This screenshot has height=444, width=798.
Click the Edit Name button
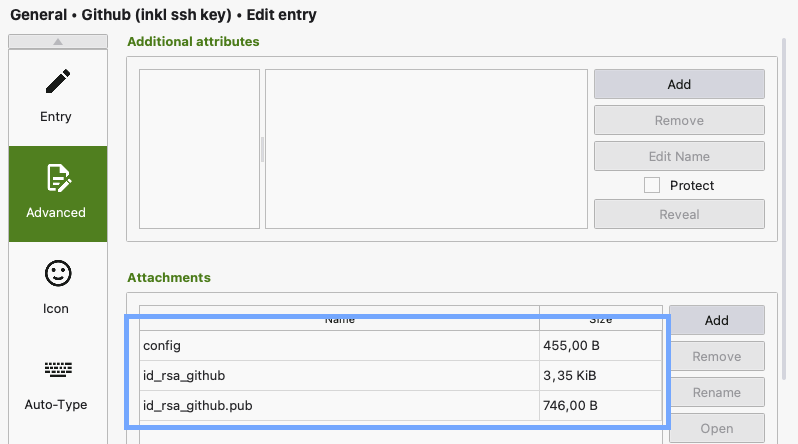tap(679, 156)
